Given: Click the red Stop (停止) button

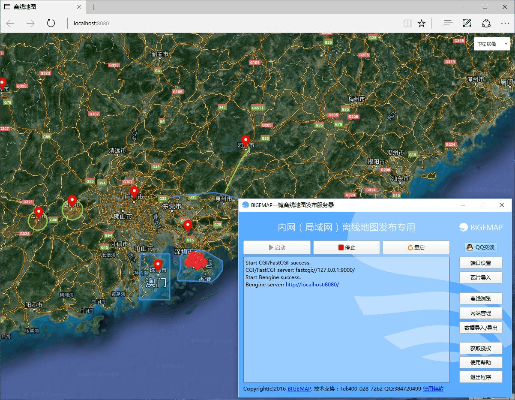Looking at the screenshot, I should pos(347,247).
